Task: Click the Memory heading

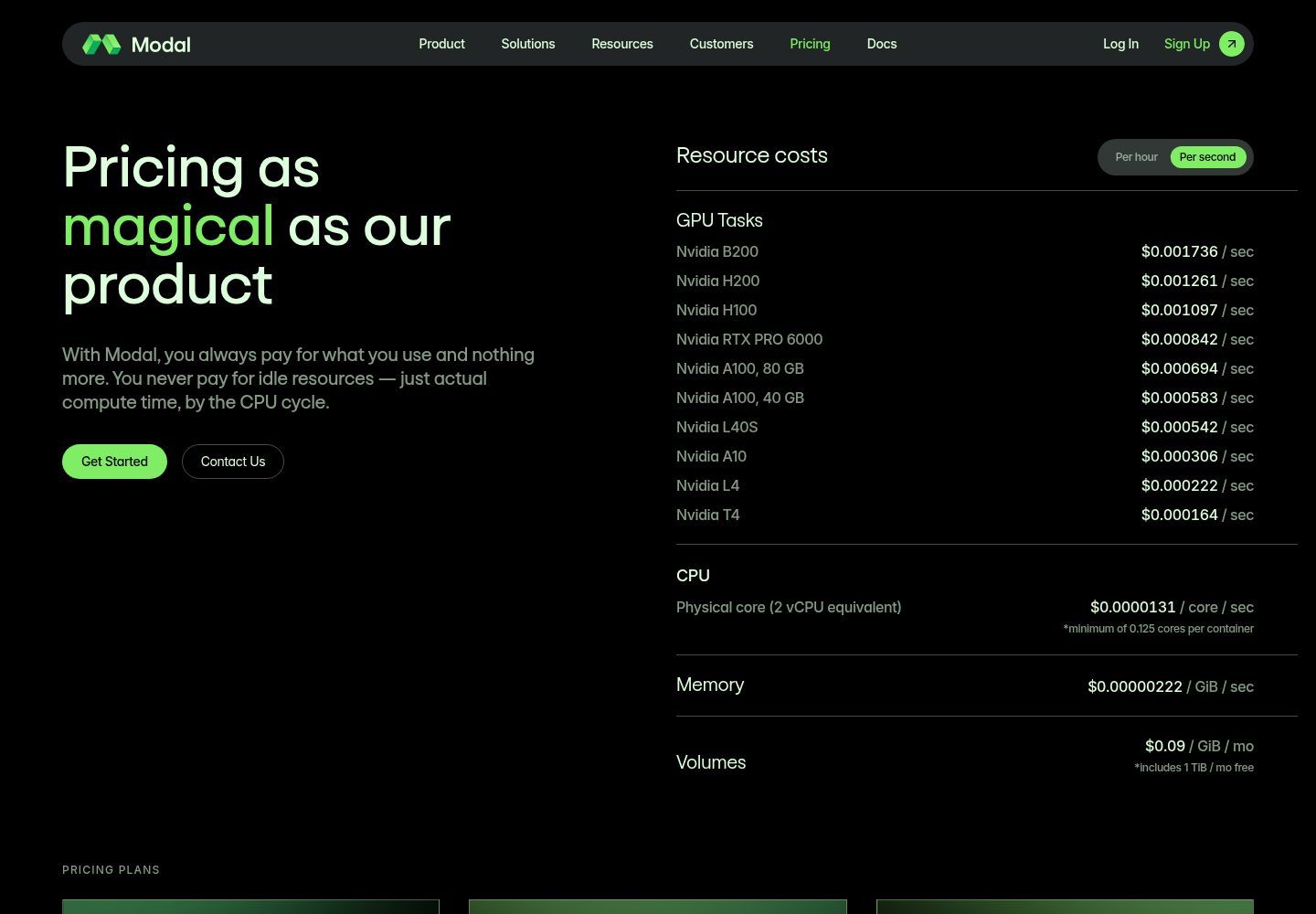Action: pos(710,685)
